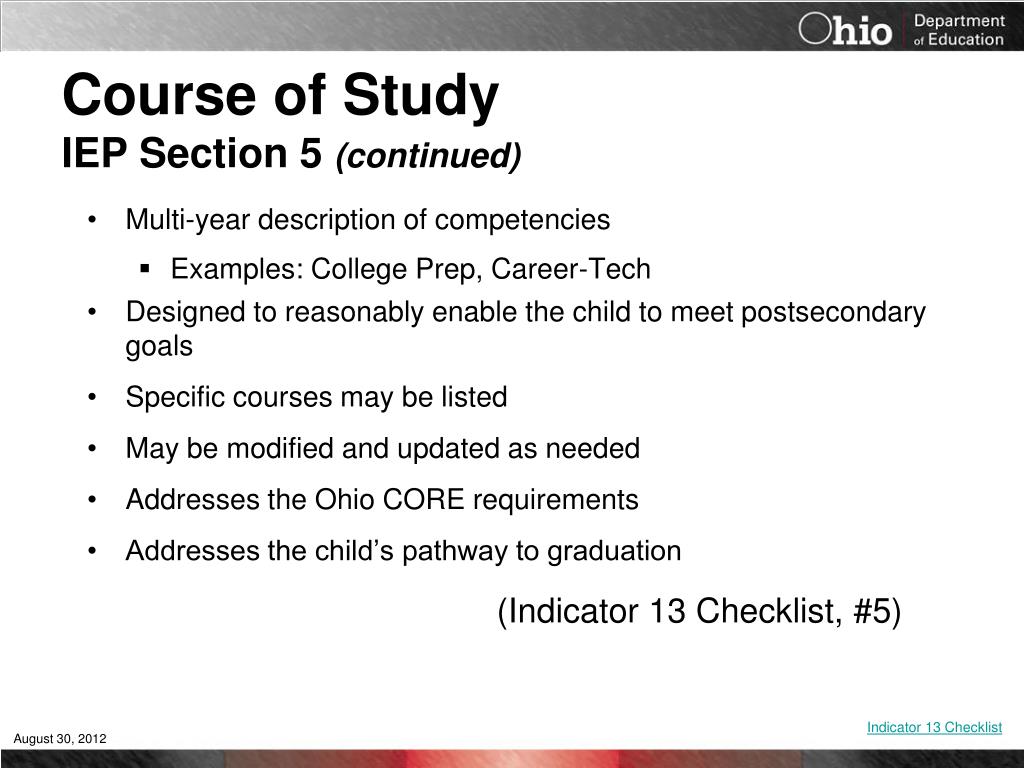Select the Course of Study title
The height and width of the screenshot is (768, 1024).
click(x=281, y=95)
